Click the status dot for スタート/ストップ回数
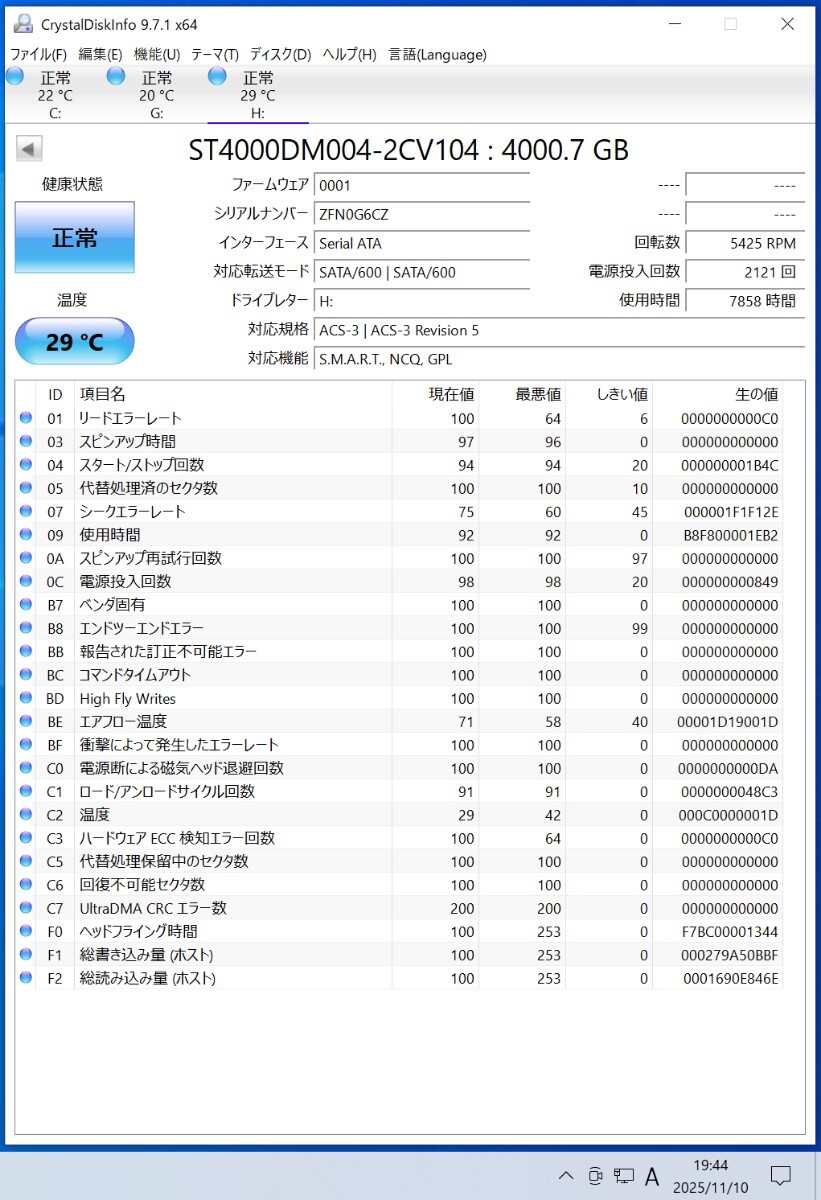Image resolution: width=821 pixels, height=1200 pixels. (26, 465)
